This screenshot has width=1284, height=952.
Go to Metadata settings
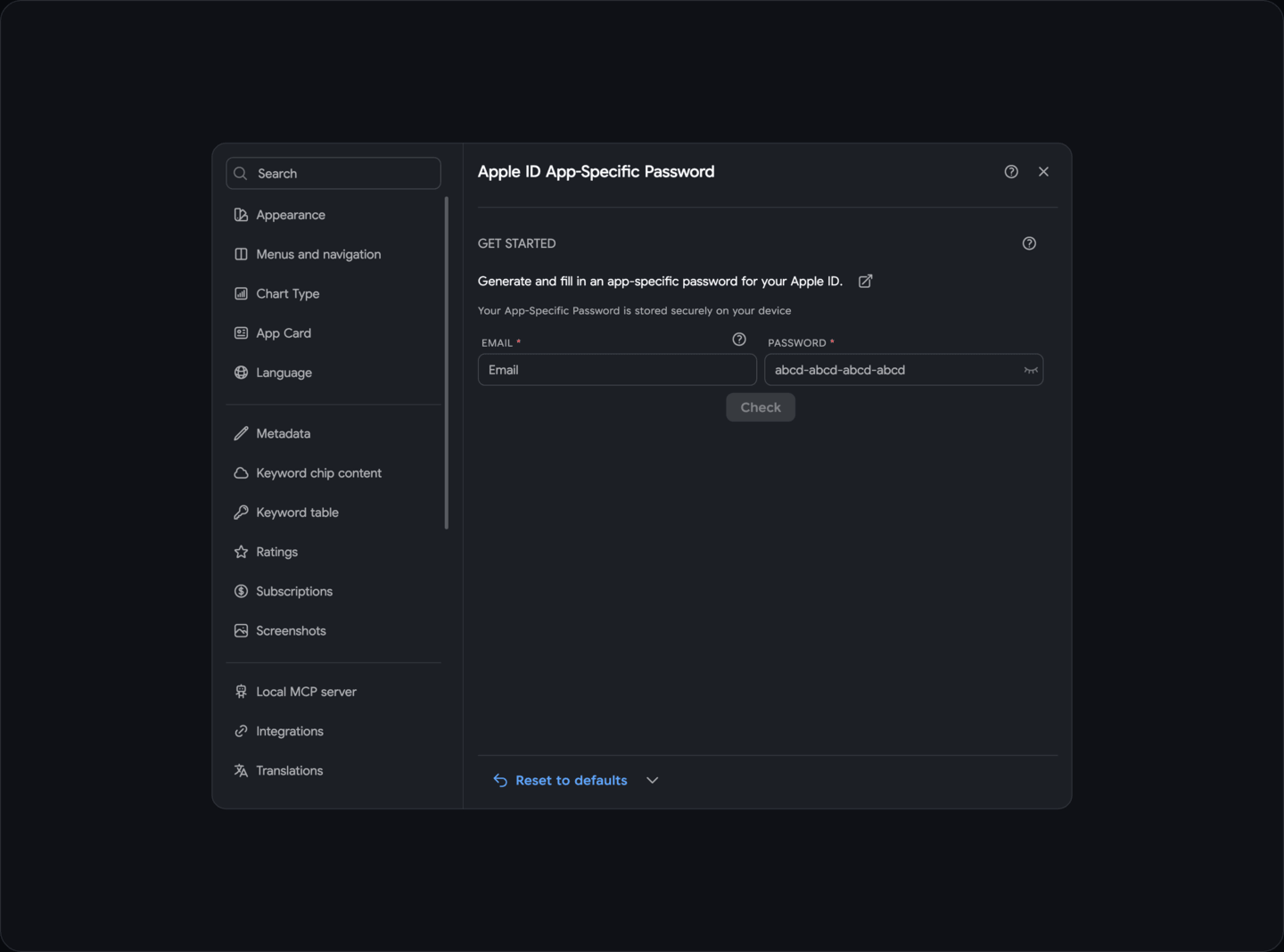[x=333, y=433]
